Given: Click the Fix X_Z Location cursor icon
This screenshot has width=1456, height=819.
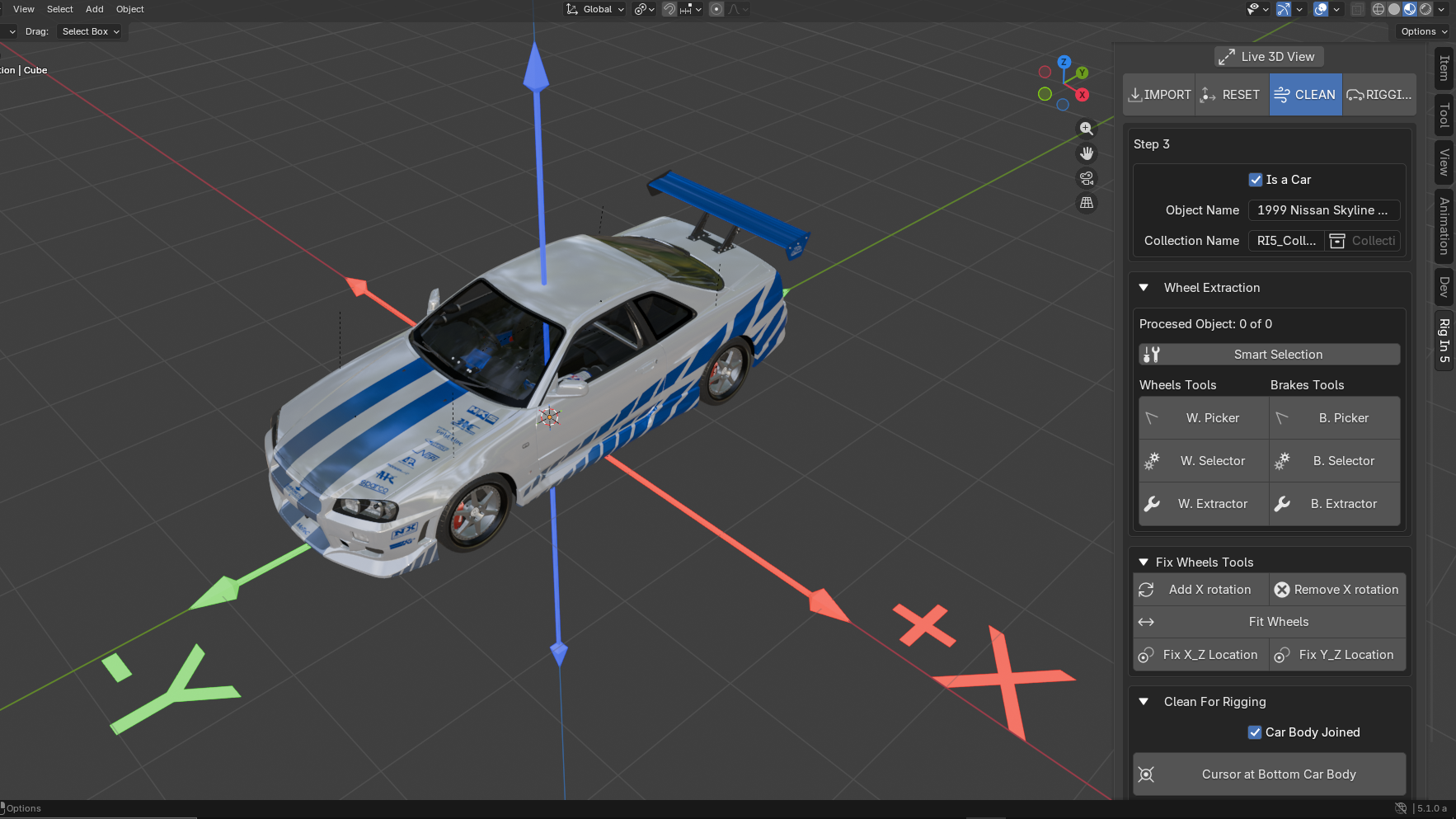Looking at the screenshot, I should tap(1145, 656).
